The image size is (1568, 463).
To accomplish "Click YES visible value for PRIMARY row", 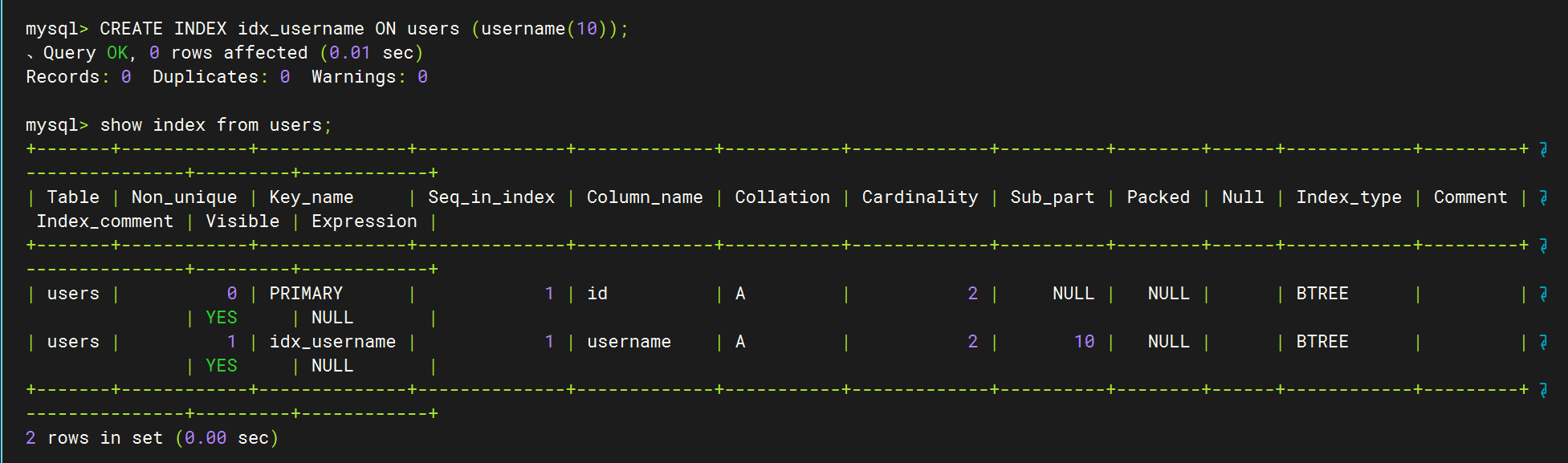I will pos(222,318).
